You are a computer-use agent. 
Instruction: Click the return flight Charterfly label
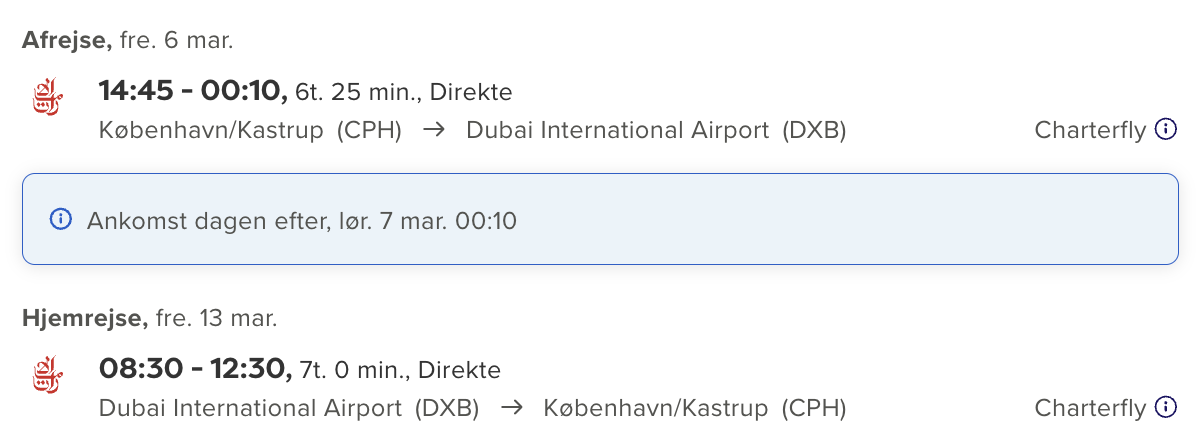1090,408
